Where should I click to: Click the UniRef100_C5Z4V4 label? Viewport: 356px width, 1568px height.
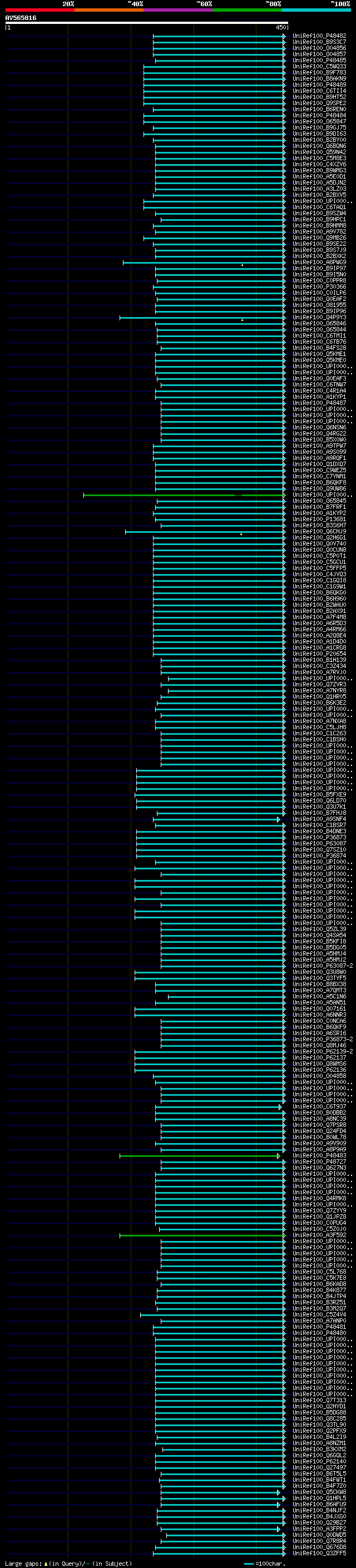[319, 1314]
